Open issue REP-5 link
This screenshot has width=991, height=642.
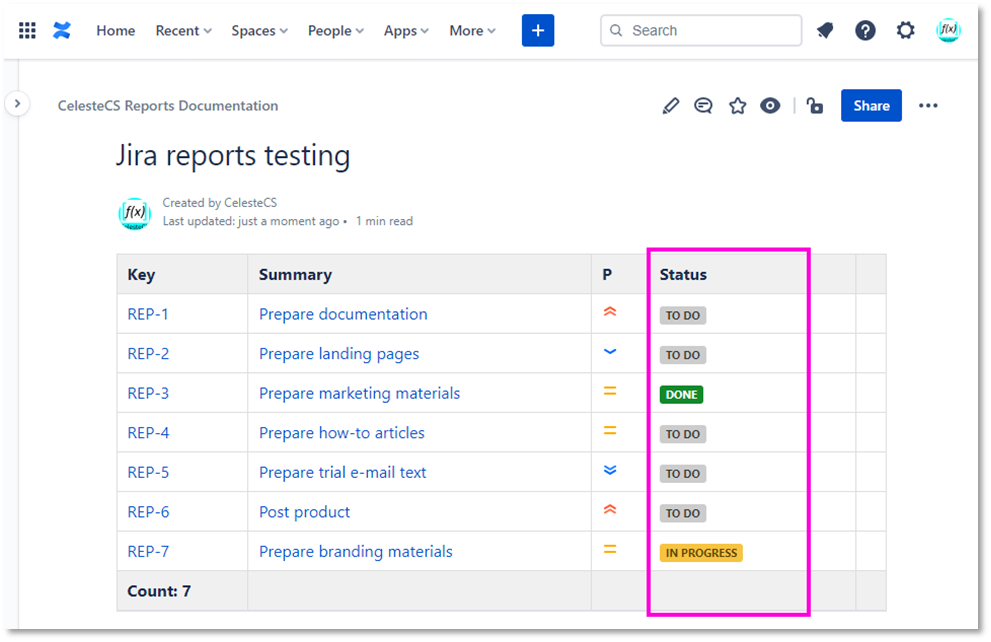149,473
